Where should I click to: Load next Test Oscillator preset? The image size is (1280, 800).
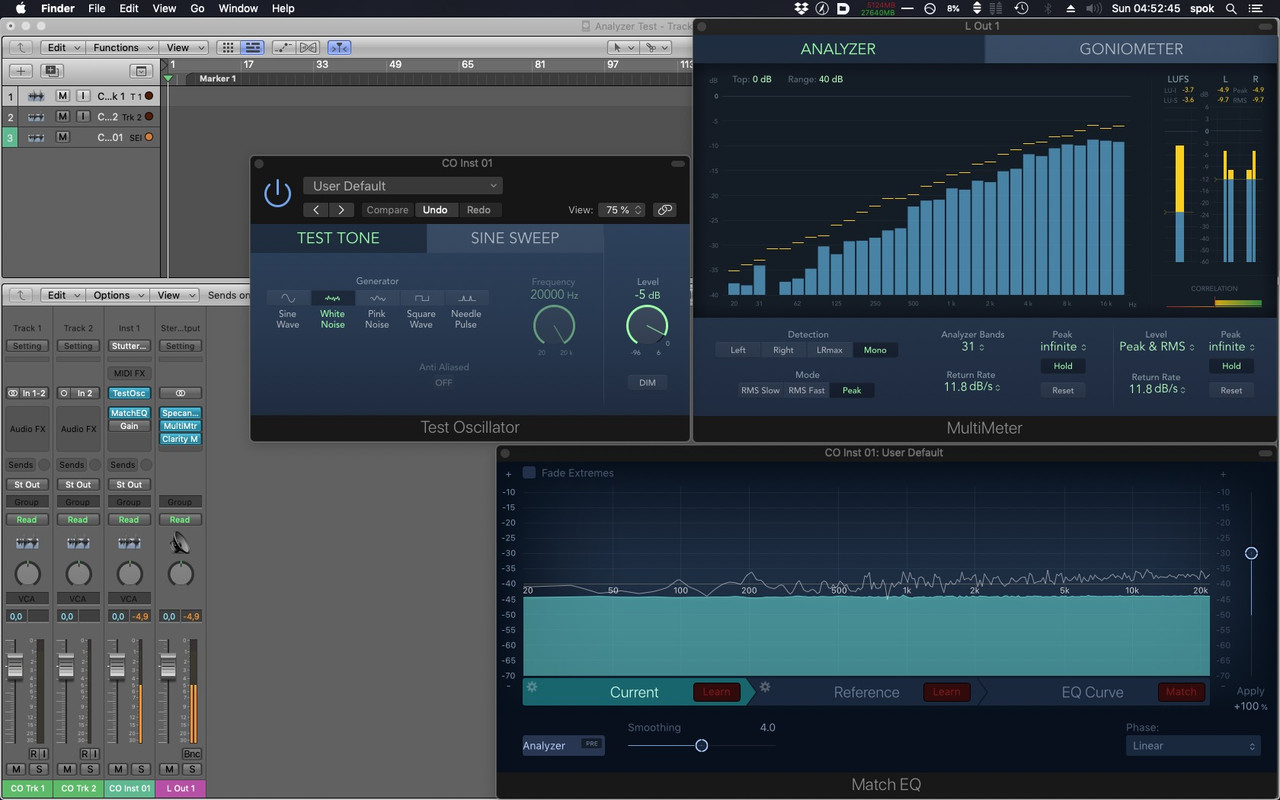[x=342, y=210]
